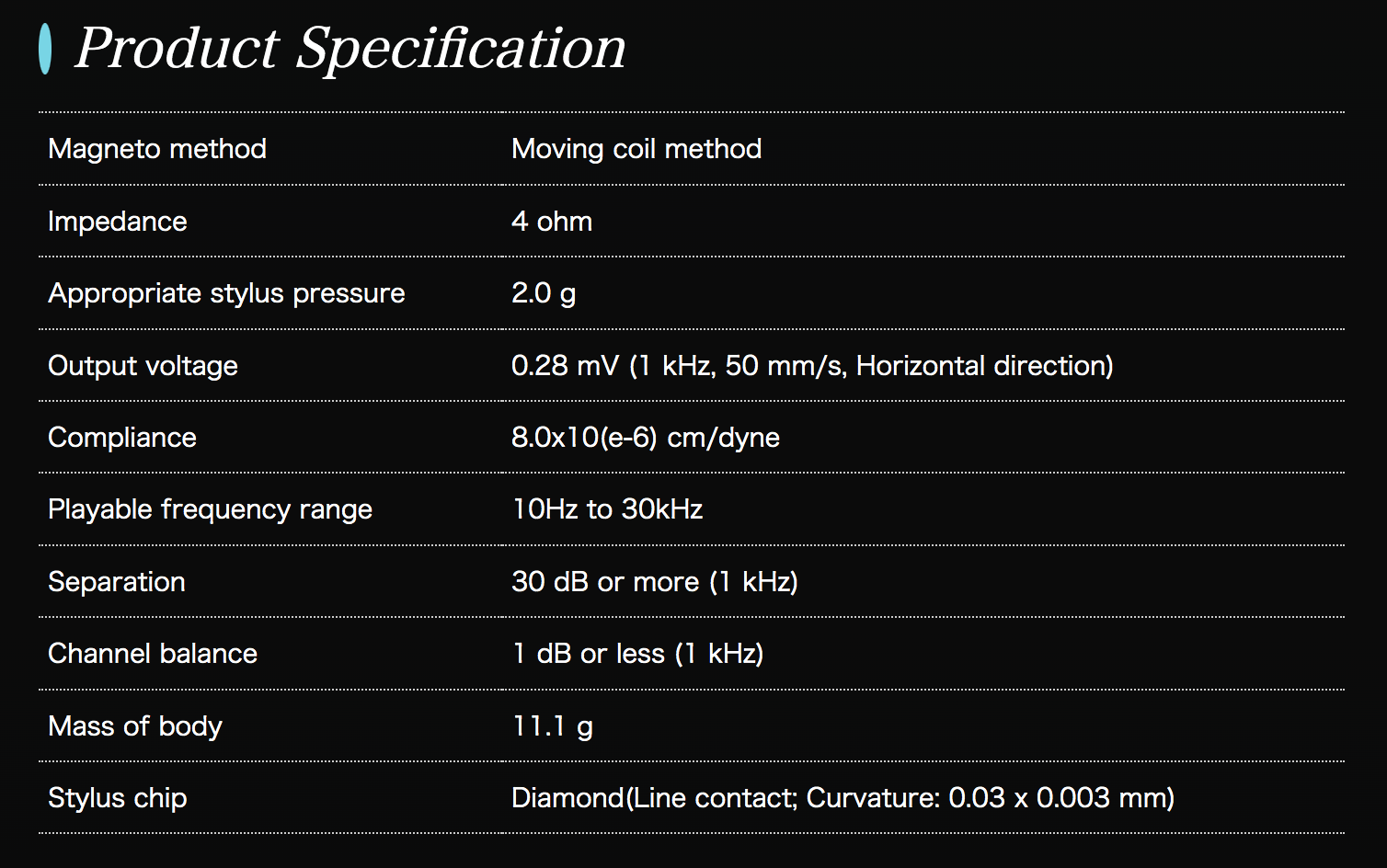
Task: Click the 0.28 mV output voltage value
Action: tap(812, 366)
